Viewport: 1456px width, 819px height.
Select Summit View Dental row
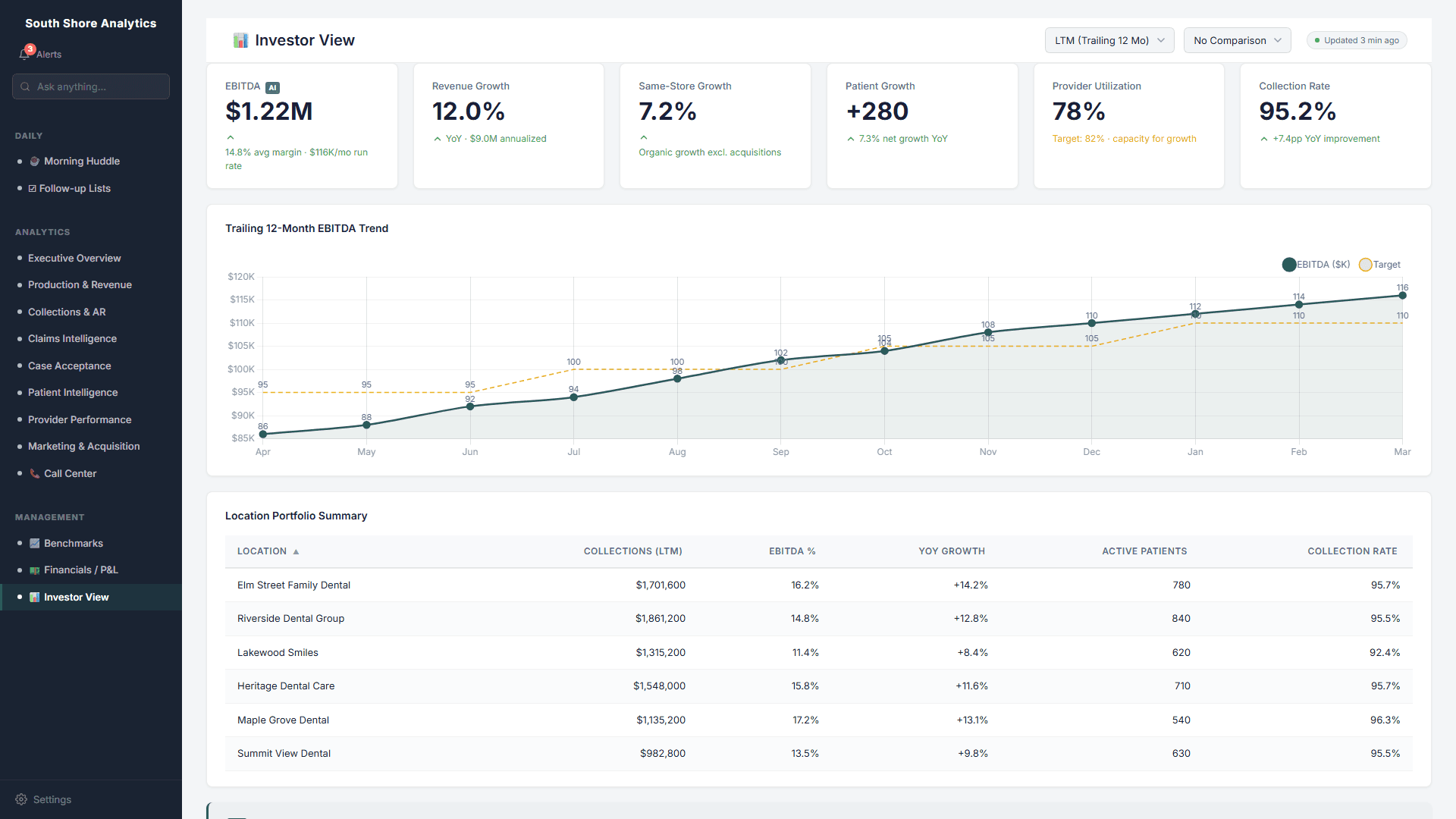(x=818, y=754)
